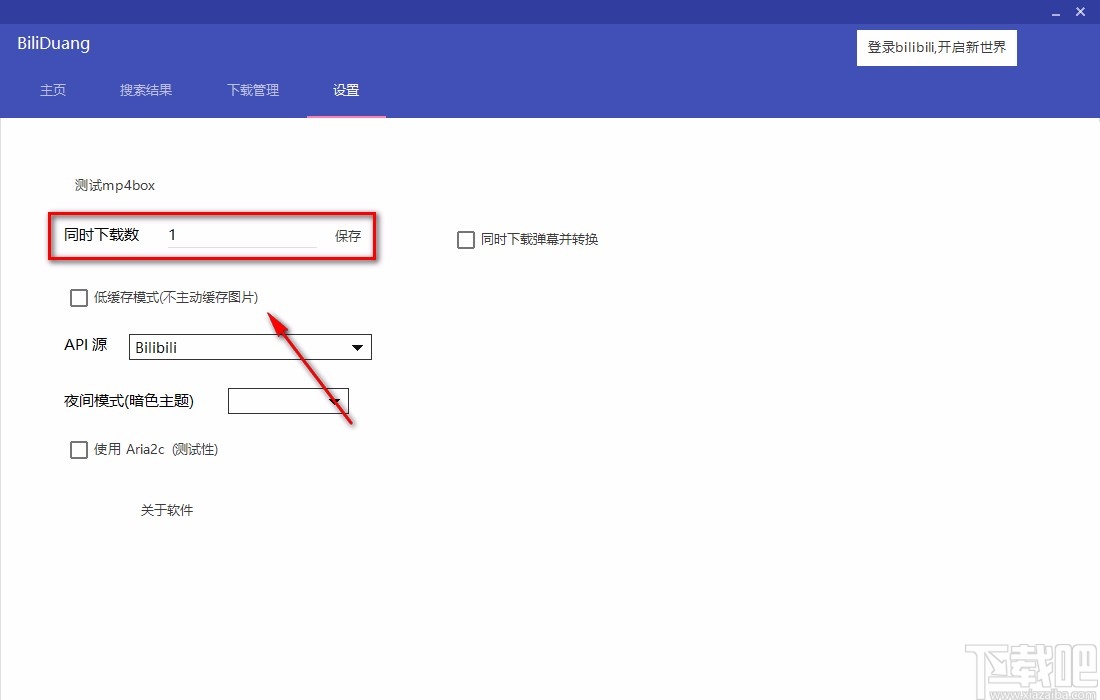1100x700 pixels.
Task: Enable 同时下载弹幕并转换 checkbox
Action: click(465, 240)
